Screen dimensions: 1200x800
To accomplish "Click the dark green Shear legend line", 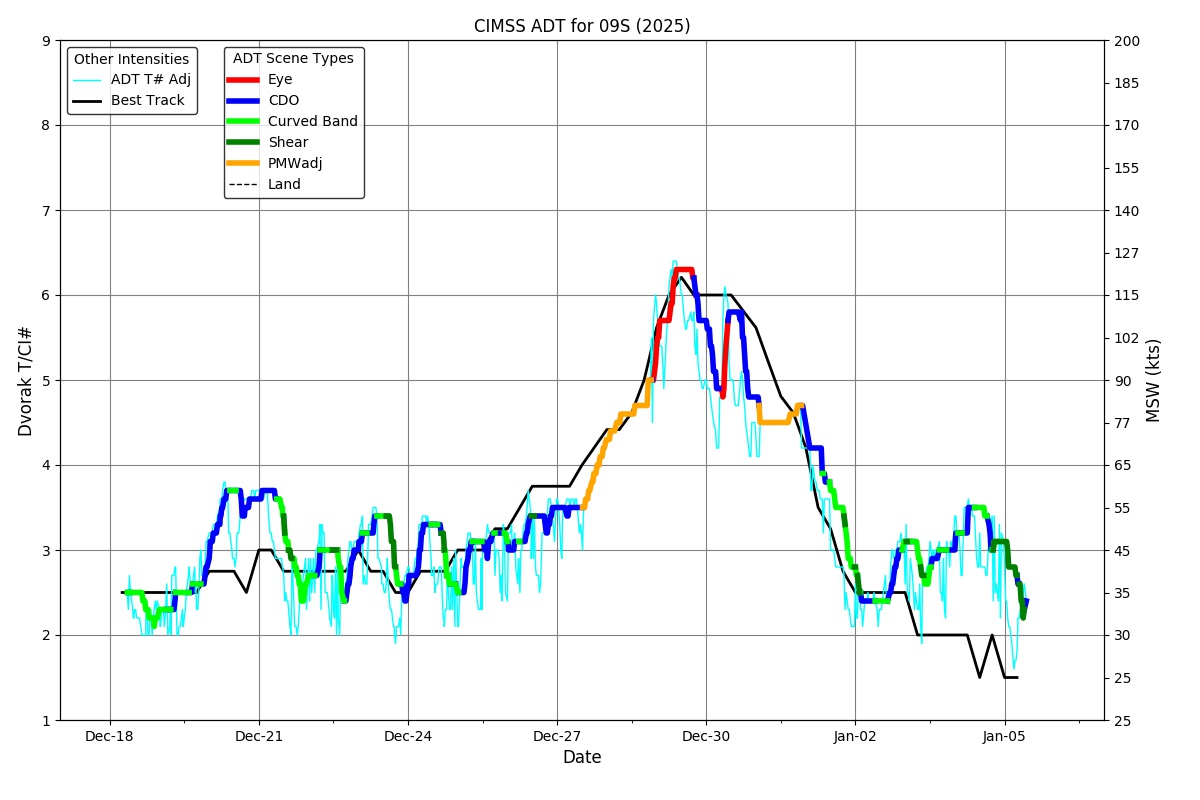I will [244, 142].
